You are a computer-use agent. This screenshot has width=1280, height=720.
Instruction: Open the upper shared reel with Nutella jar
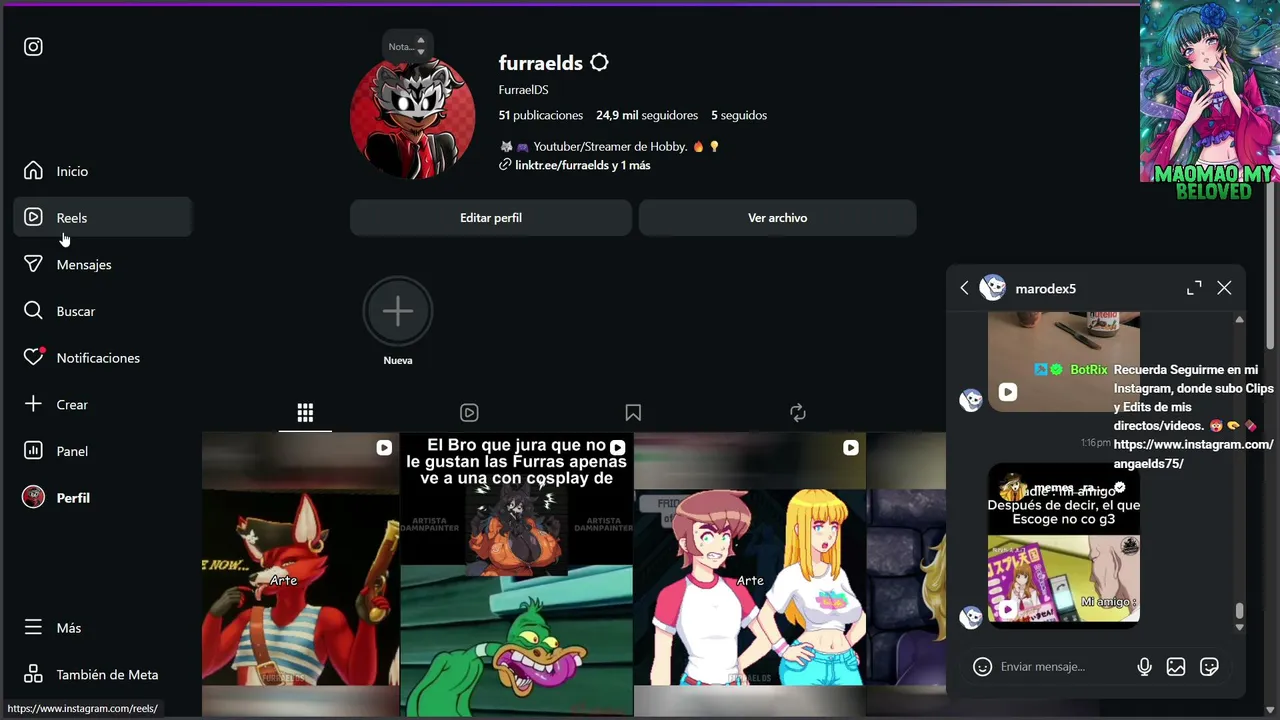click(x=1064, y=361)
